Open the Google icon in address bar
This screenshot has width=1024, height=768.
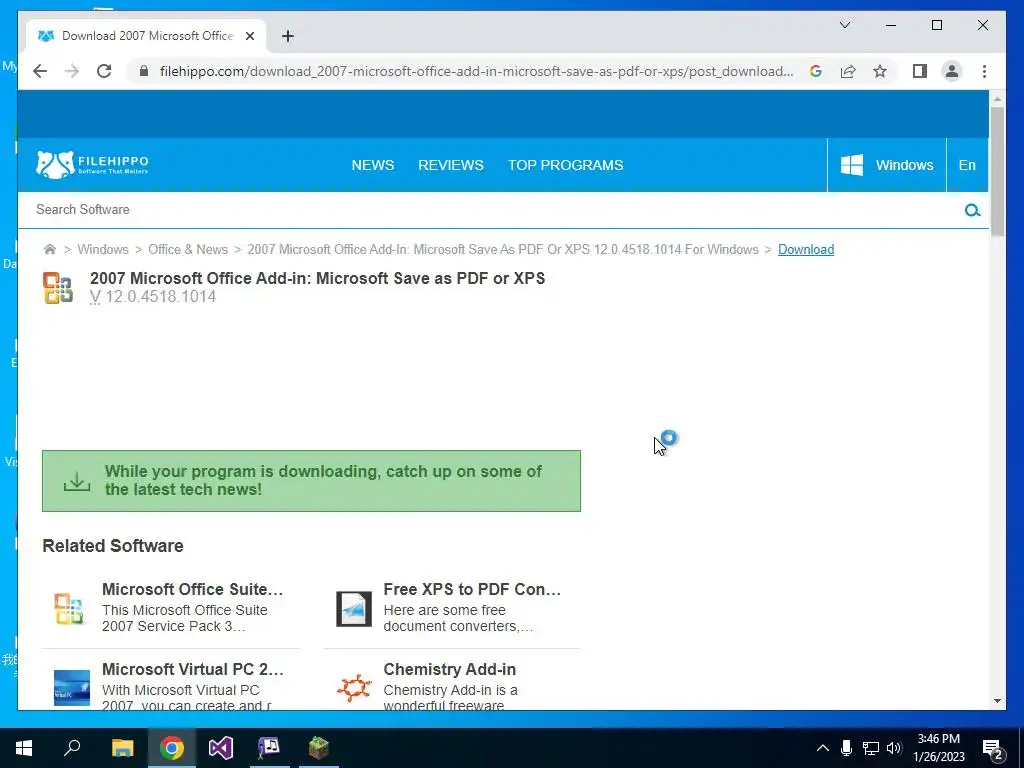point(816,71)
